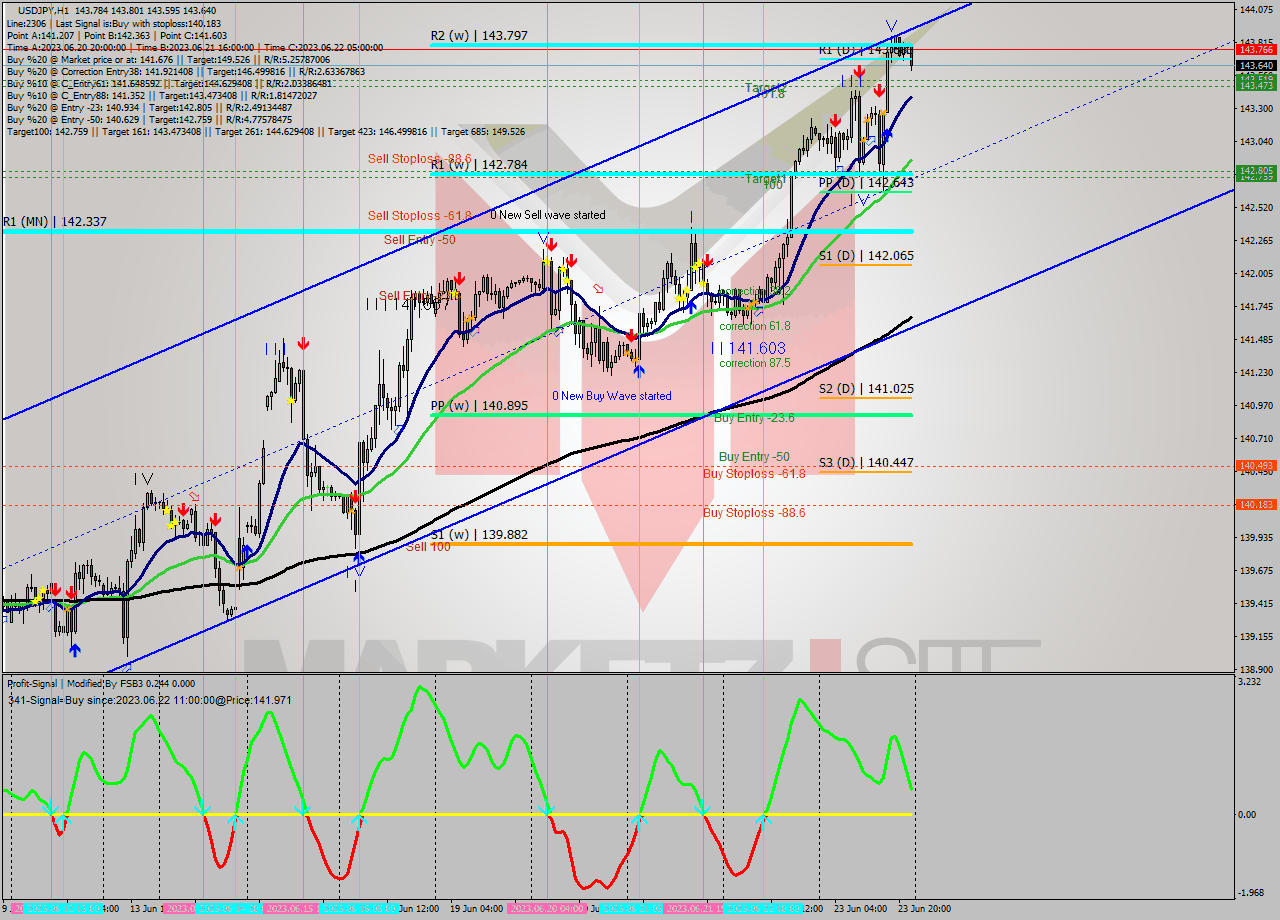The image size is (1280, 920).
Task: Select the PP (w) | 140.895 label
Action: point(479,406)
